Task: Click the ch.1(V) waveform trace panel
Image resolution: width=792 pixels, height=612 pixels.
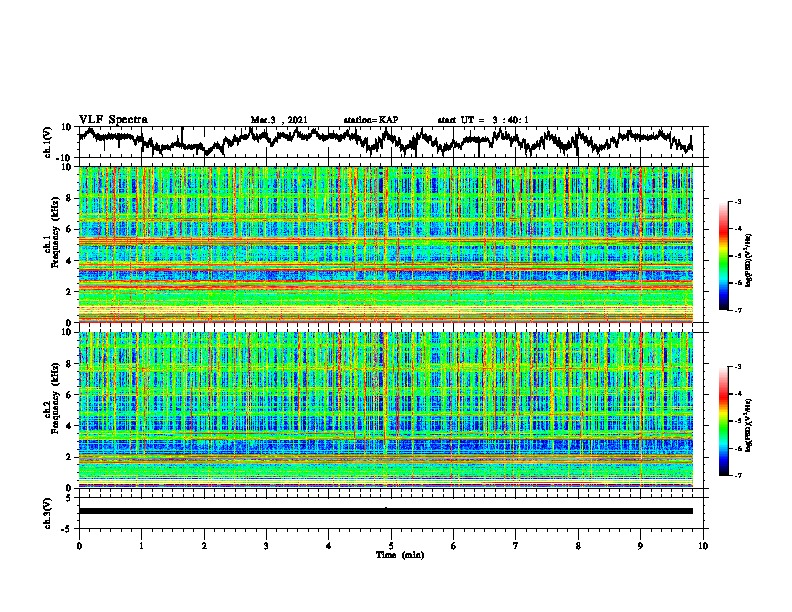Action: [x=393, y=142]
